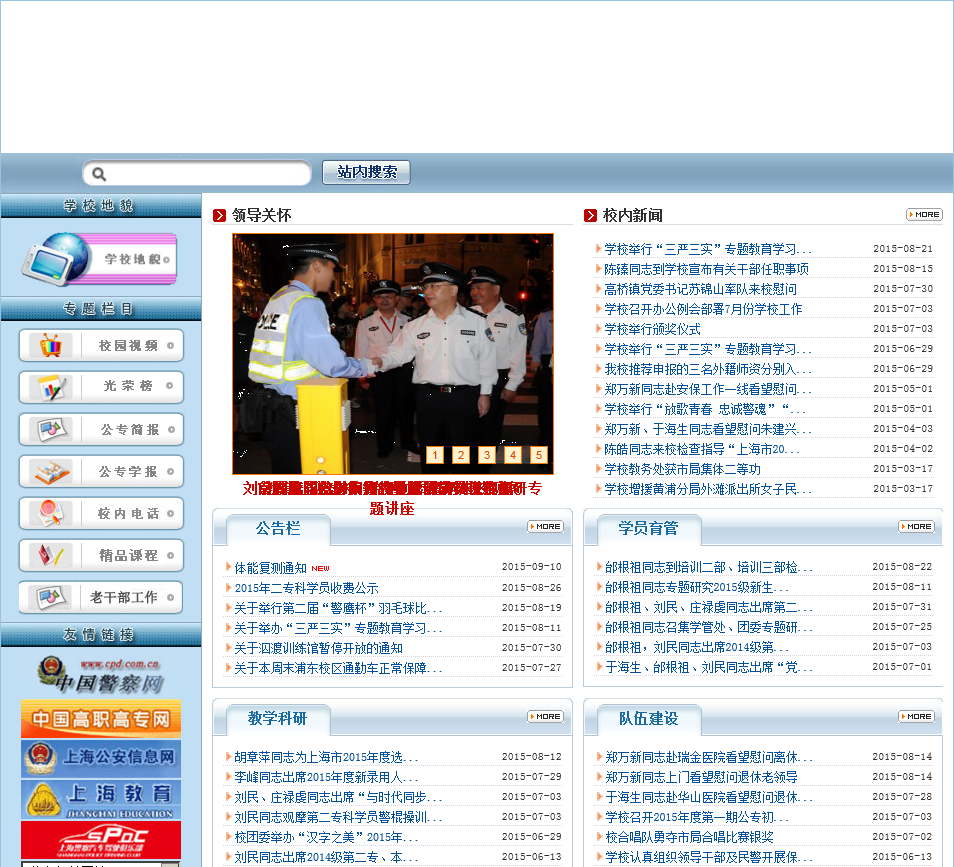Viewport: 954px width, 867px height.
Task: Open 郑万新同志赴瑞金医院看望慰问离休 article
Action: point(708,757)
